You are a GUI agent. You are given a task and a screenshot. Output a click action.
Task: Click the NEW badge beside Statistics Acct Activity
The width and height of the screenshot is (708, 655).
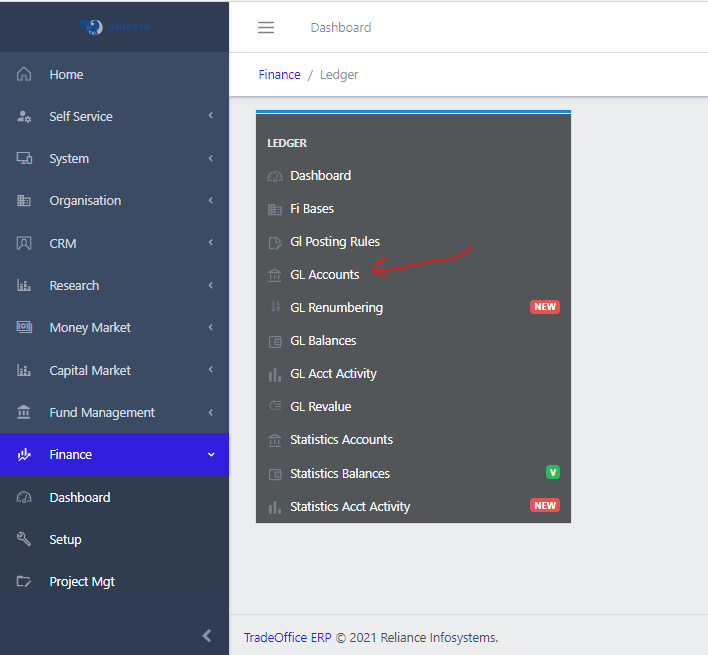click(x=545, y=505)
